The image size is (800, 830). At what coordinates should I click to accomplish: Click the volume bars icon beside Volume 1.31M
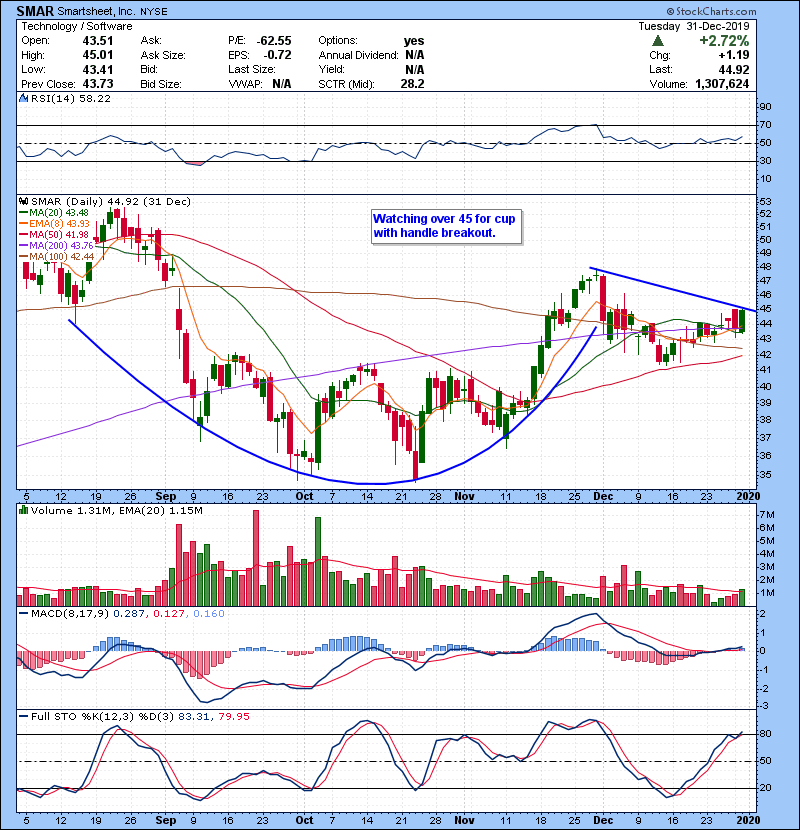pyautogui.click(x=23, y=510)
